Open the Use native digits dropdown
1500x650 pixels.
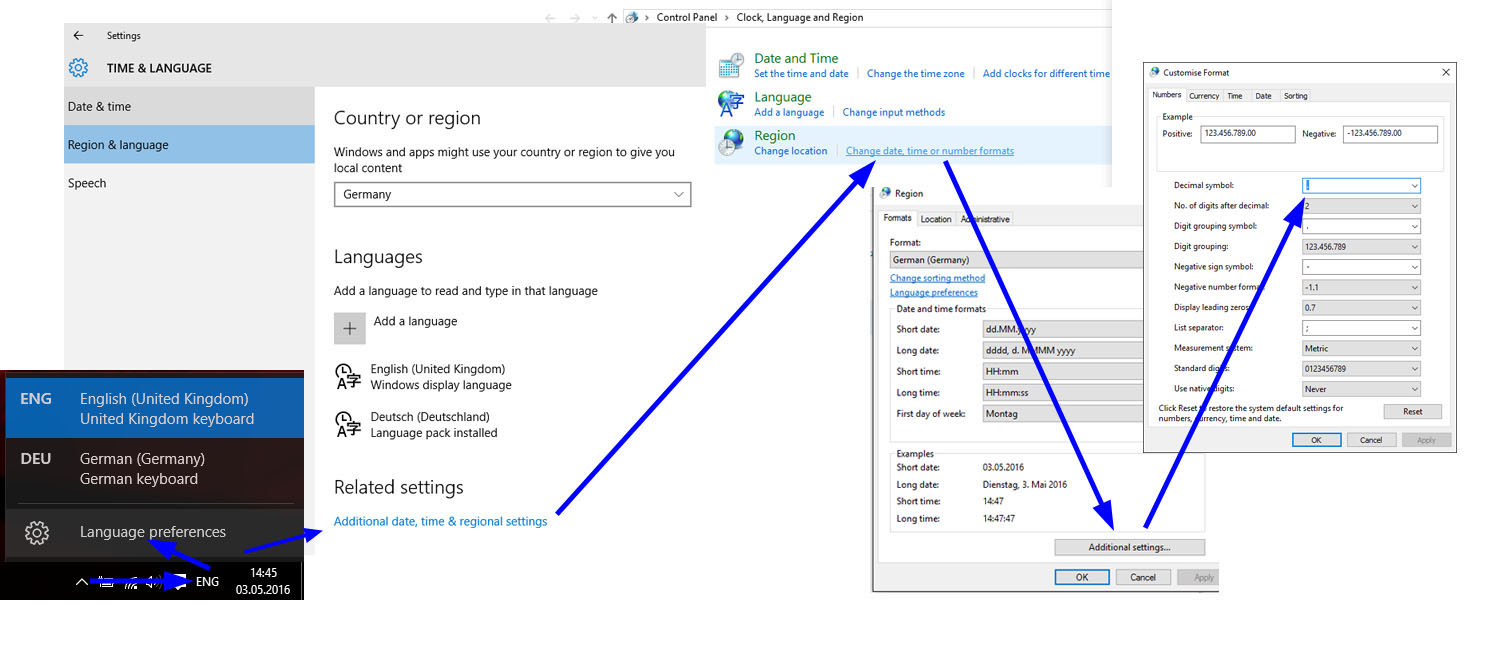1361,389
